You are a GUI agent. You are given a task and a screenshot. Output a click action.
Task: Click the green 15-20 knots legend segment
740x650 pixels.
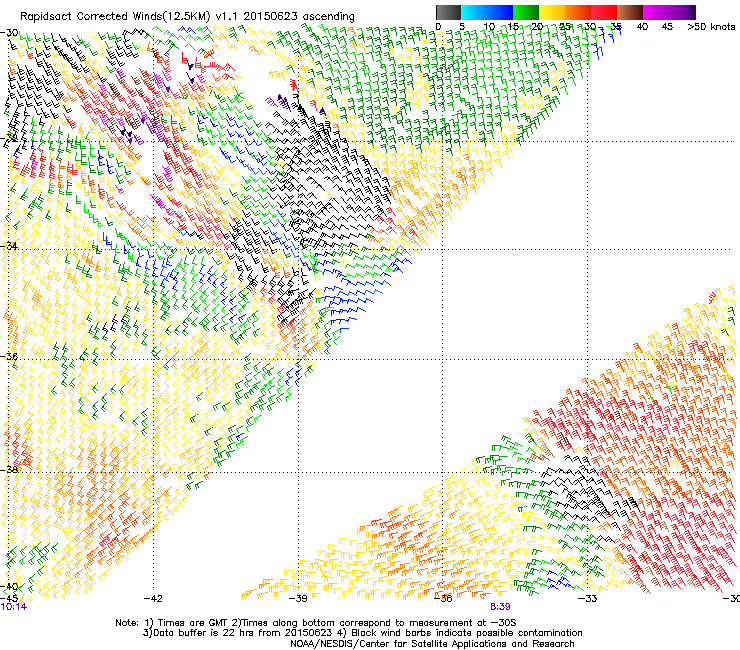pos(526,12)
